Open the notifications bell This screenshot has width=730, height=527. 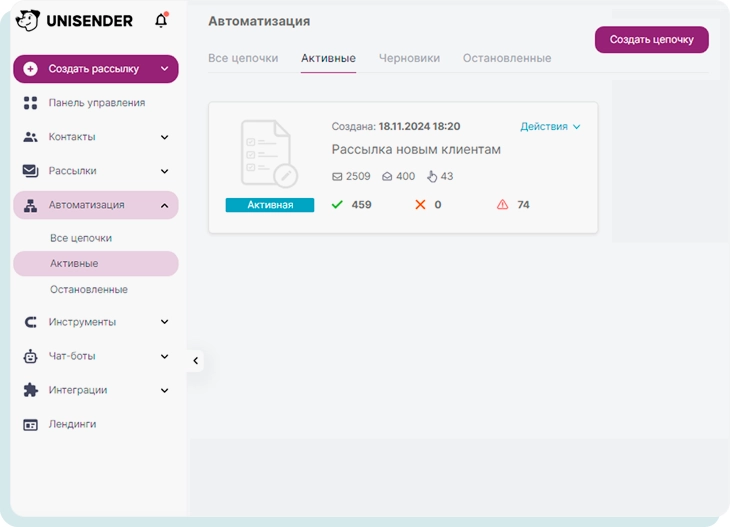161,20
